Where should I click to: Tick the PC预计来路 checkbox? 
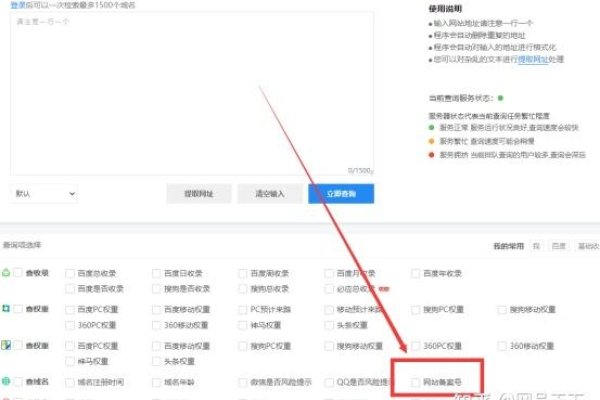point(243,309)
